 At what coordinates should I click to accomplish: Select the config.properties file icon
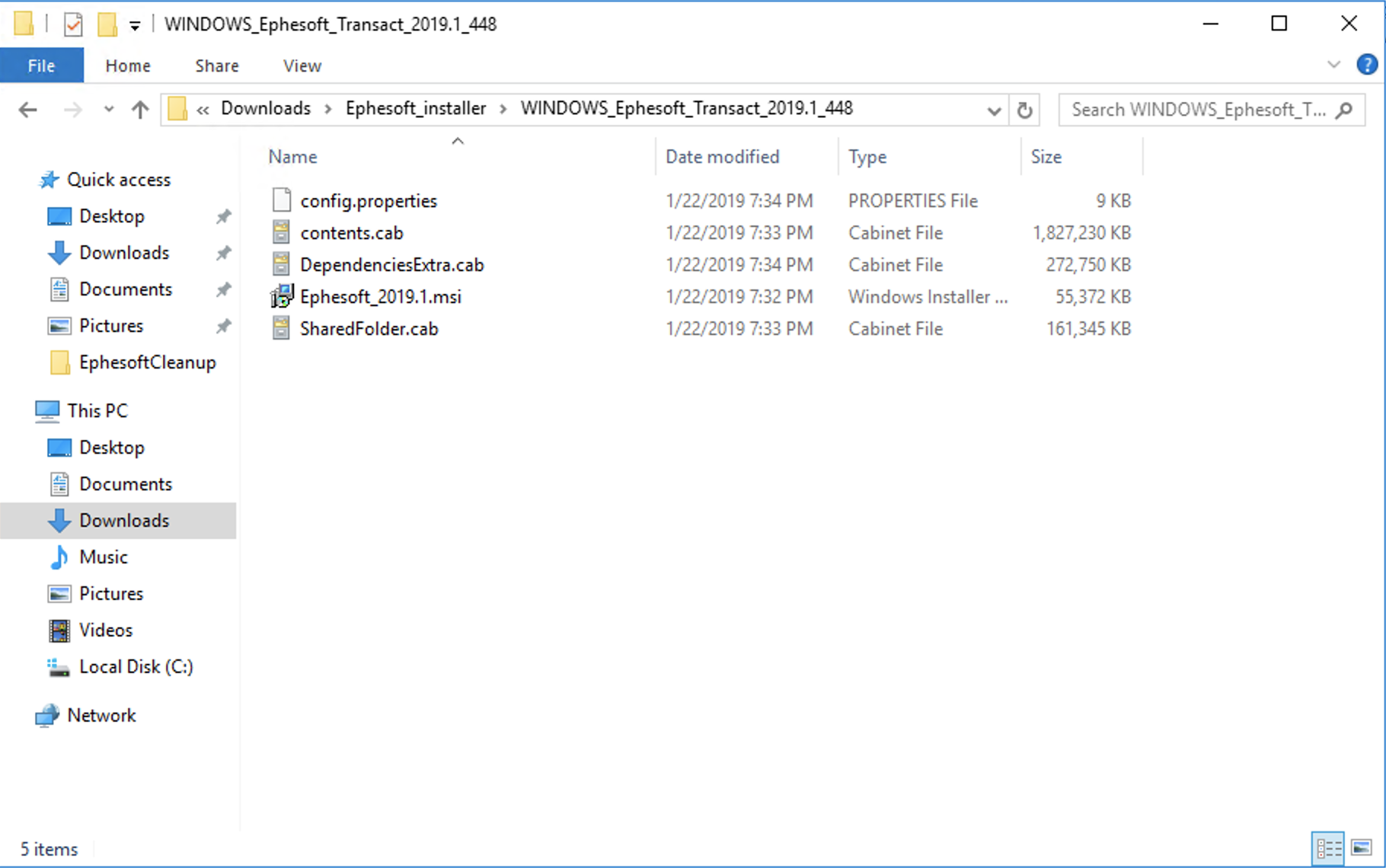click(x=282, y=200)
